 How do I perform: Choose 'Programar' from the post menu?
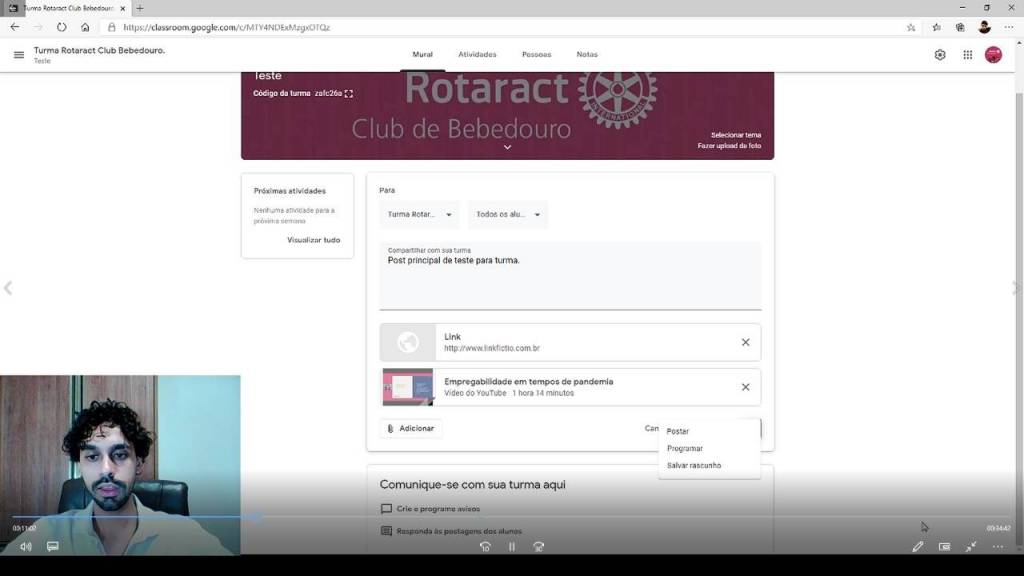[685, 449]
